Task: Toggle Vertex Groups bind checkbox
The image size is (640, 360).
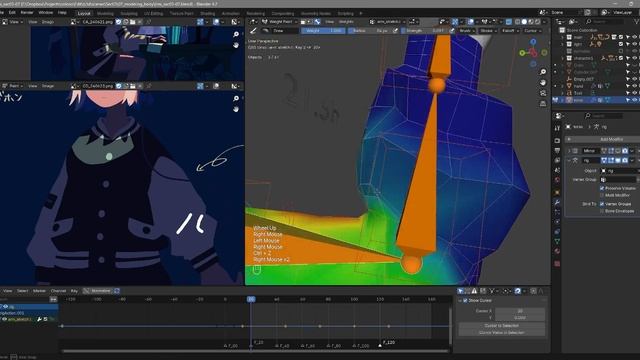Action: tap(602, 204)
